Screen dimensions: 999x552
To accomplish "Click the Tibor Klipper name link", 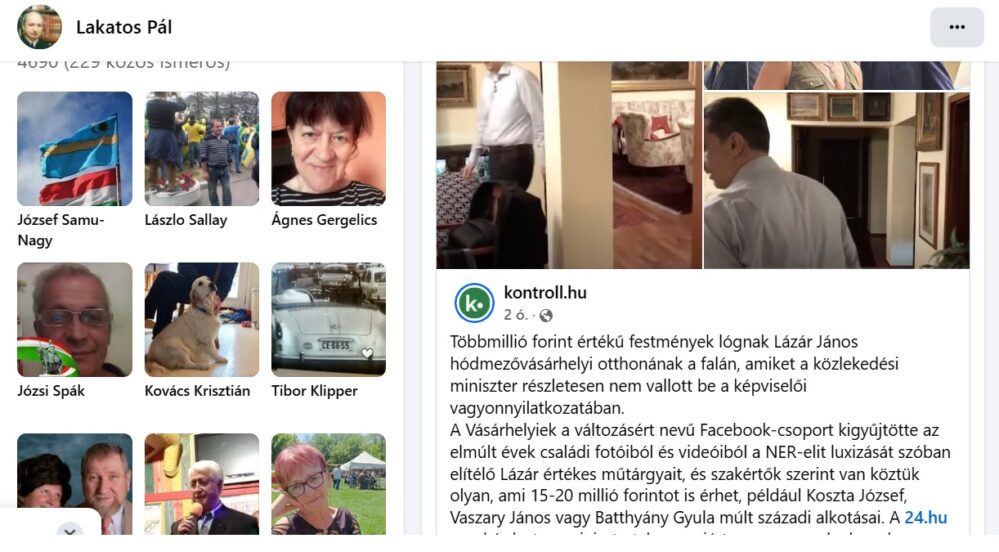I will click(x=314, y=391).
